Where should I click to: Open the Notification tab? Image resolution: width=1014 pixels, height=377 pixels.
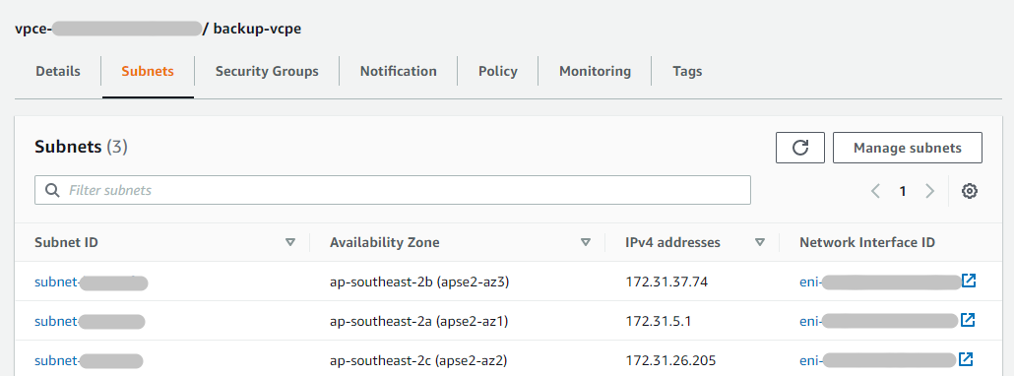[398, 71]
